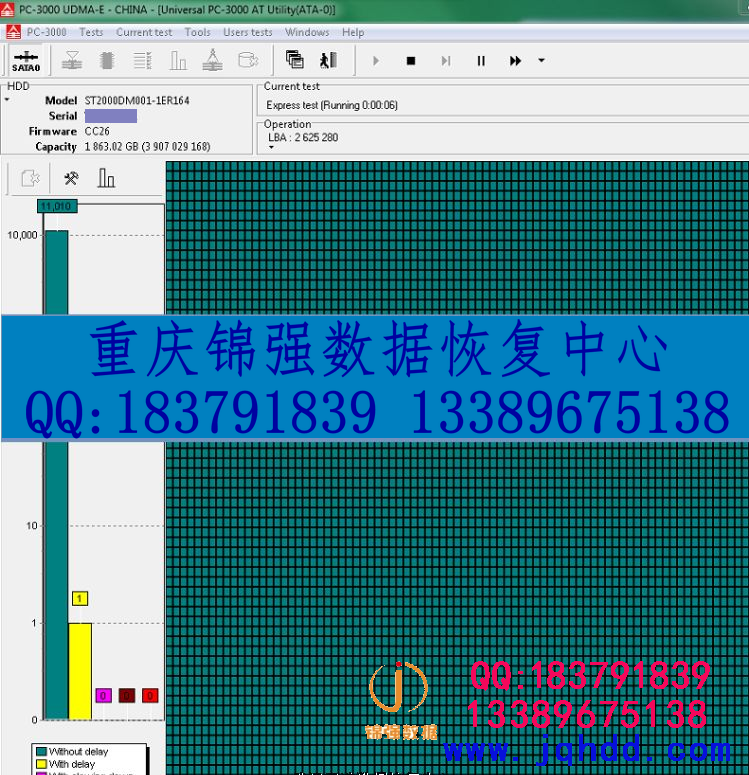The width and height of the screenshot is (749, 775).
Task: Click the stacked windows toolbar icon
Action: point(295,60)
